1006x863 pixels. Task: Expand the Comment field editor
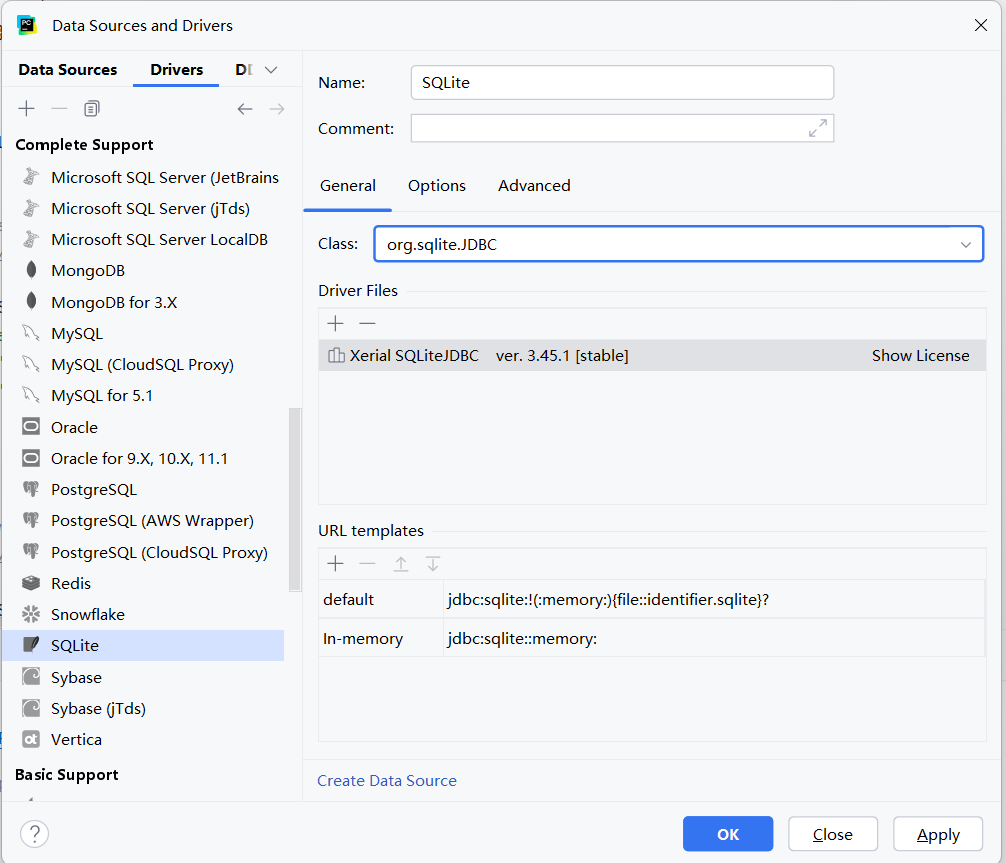(x=817, y=128)
